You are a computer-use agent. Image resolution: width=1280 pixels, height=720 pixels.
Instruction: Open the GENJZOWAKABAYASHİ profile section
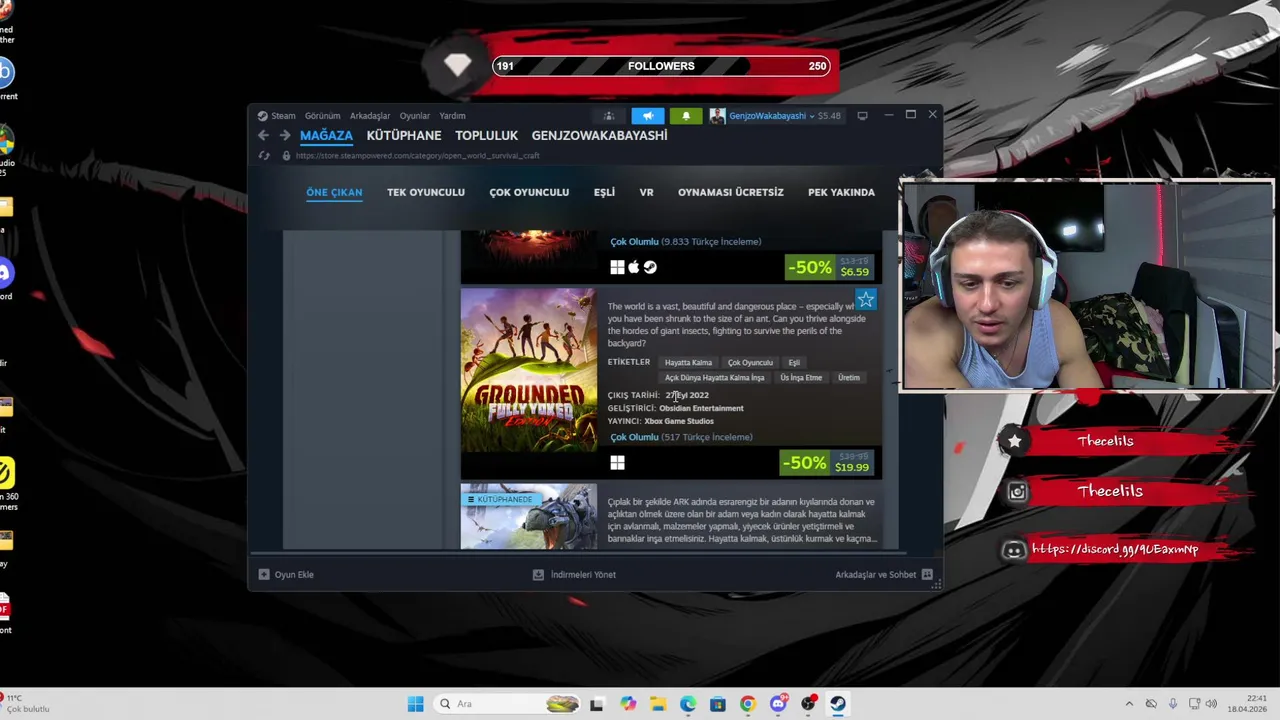[599, 135]
